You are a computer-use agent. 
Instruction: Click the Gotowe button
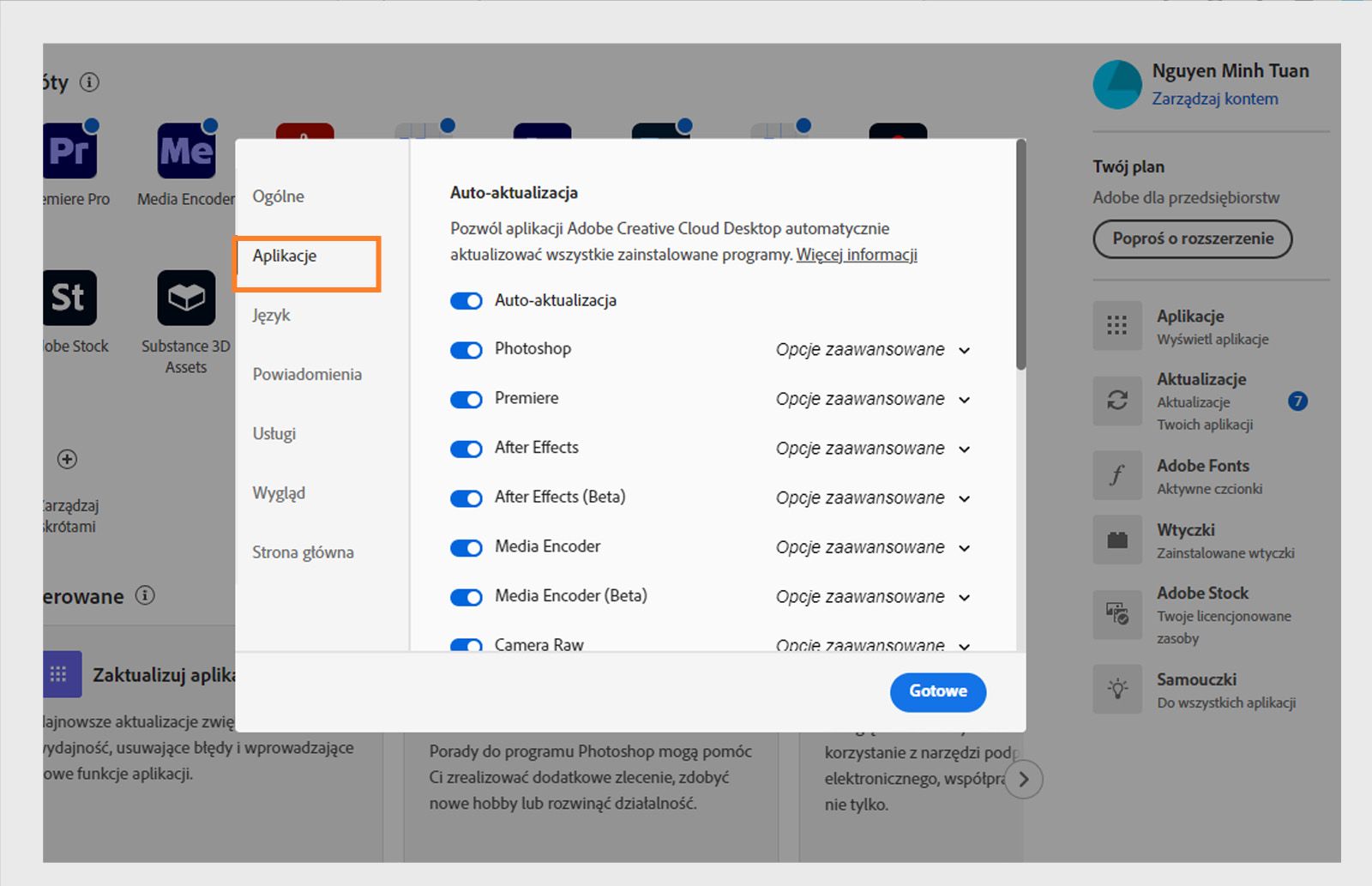click(937, 691)
